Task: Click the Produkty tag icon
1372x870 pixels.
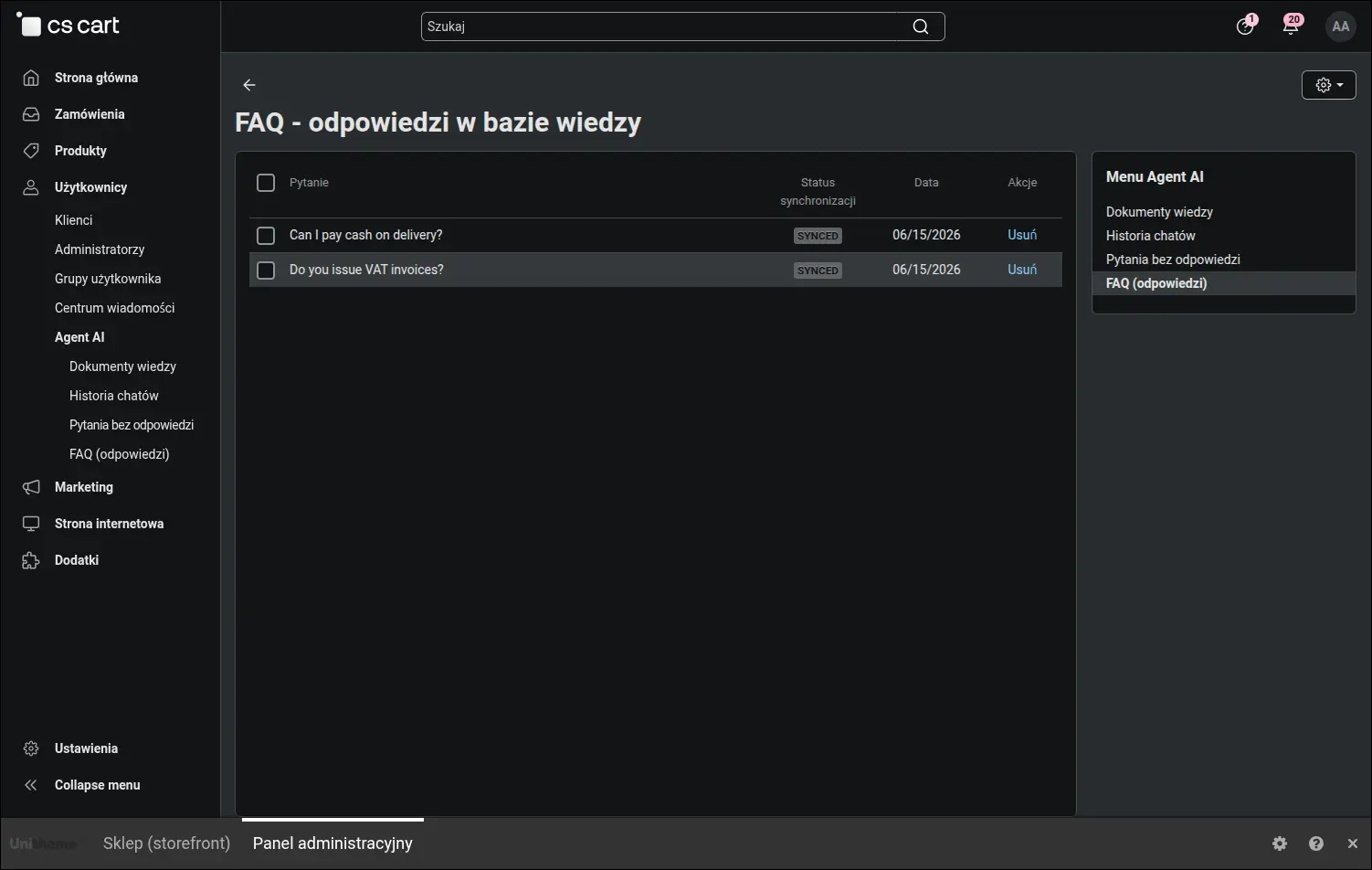Action: click(31, 151)
